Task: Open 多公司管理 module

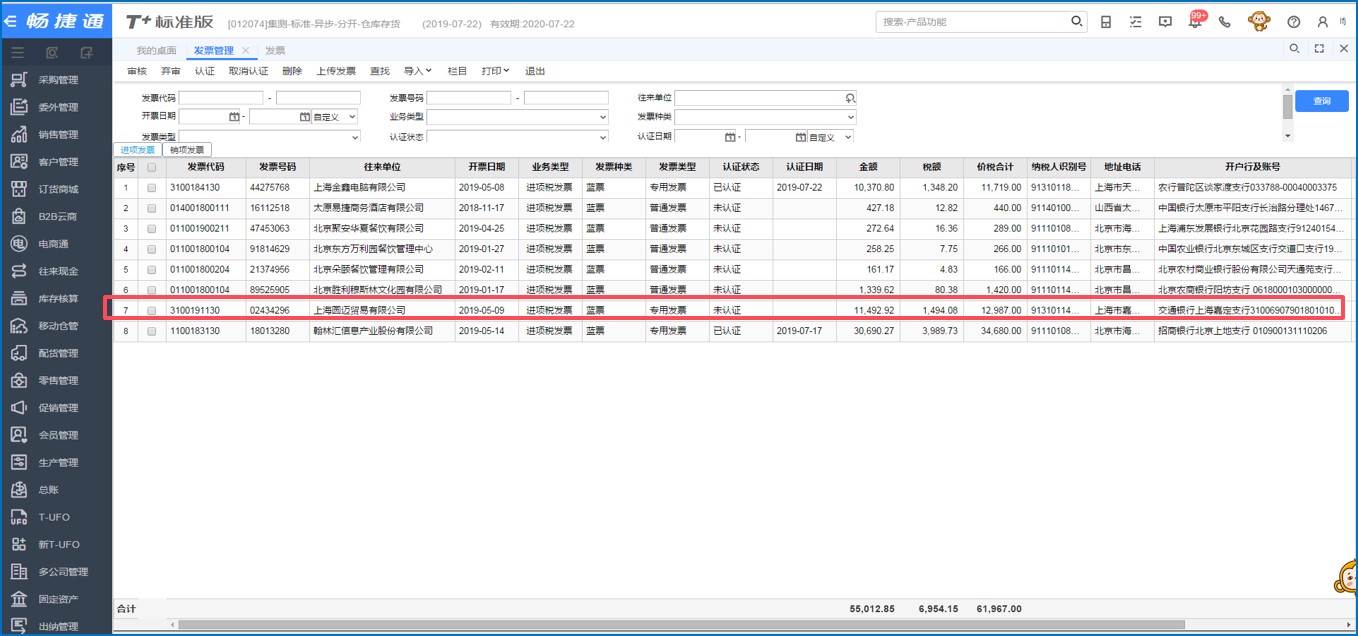Action: point(63,572)
